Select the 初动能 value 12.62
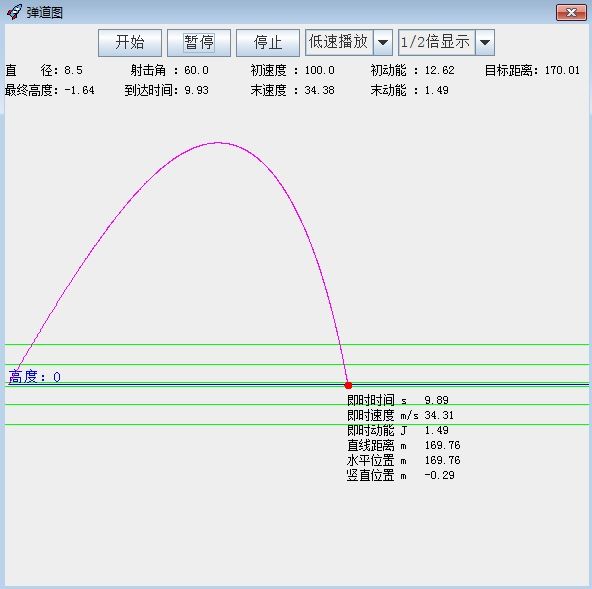The height and width of the screenshot is (589, 592). pyautogui.click(x=439, y=70)
